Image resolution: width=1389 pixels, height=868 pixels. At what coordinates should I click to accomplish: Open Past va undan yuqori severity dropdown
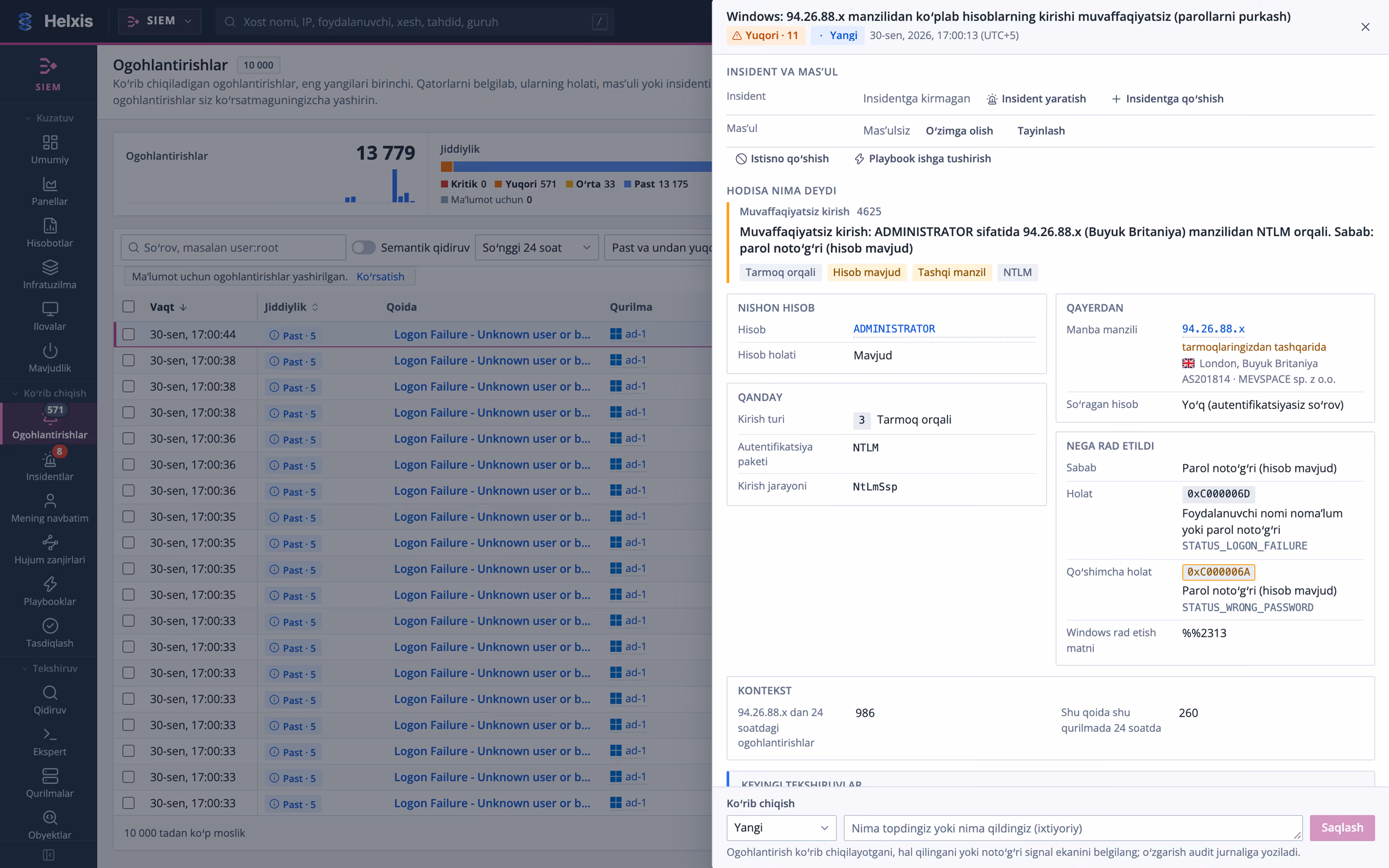659,247
